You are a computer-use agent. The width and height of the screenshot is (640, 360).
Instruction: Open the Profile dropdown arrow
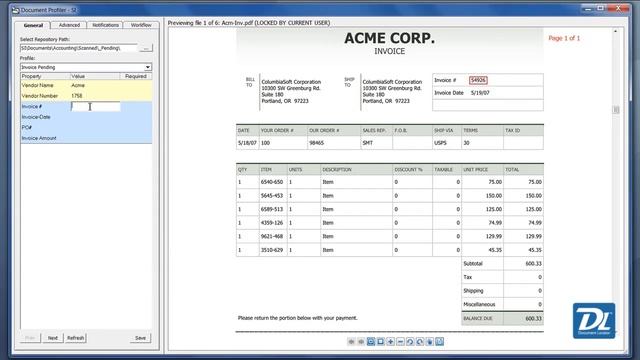tap(148, 67)
